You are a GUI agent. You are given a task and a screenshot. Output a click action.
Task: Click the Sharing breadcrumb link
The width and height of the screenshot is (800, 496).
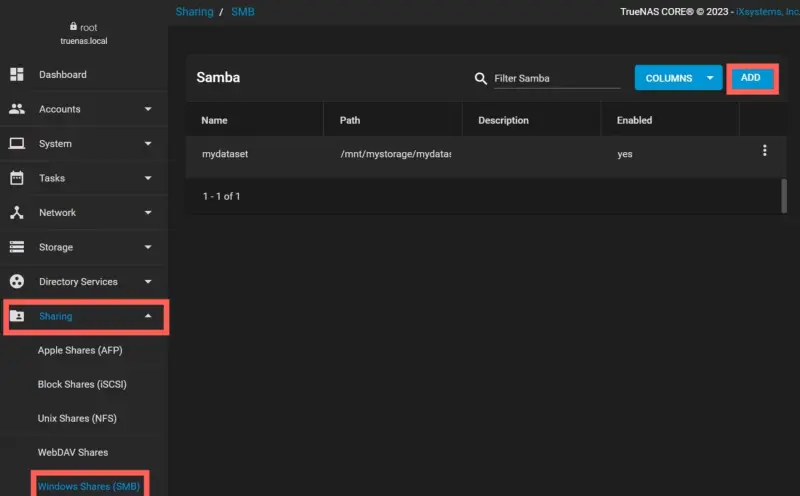tap(194, 12)
